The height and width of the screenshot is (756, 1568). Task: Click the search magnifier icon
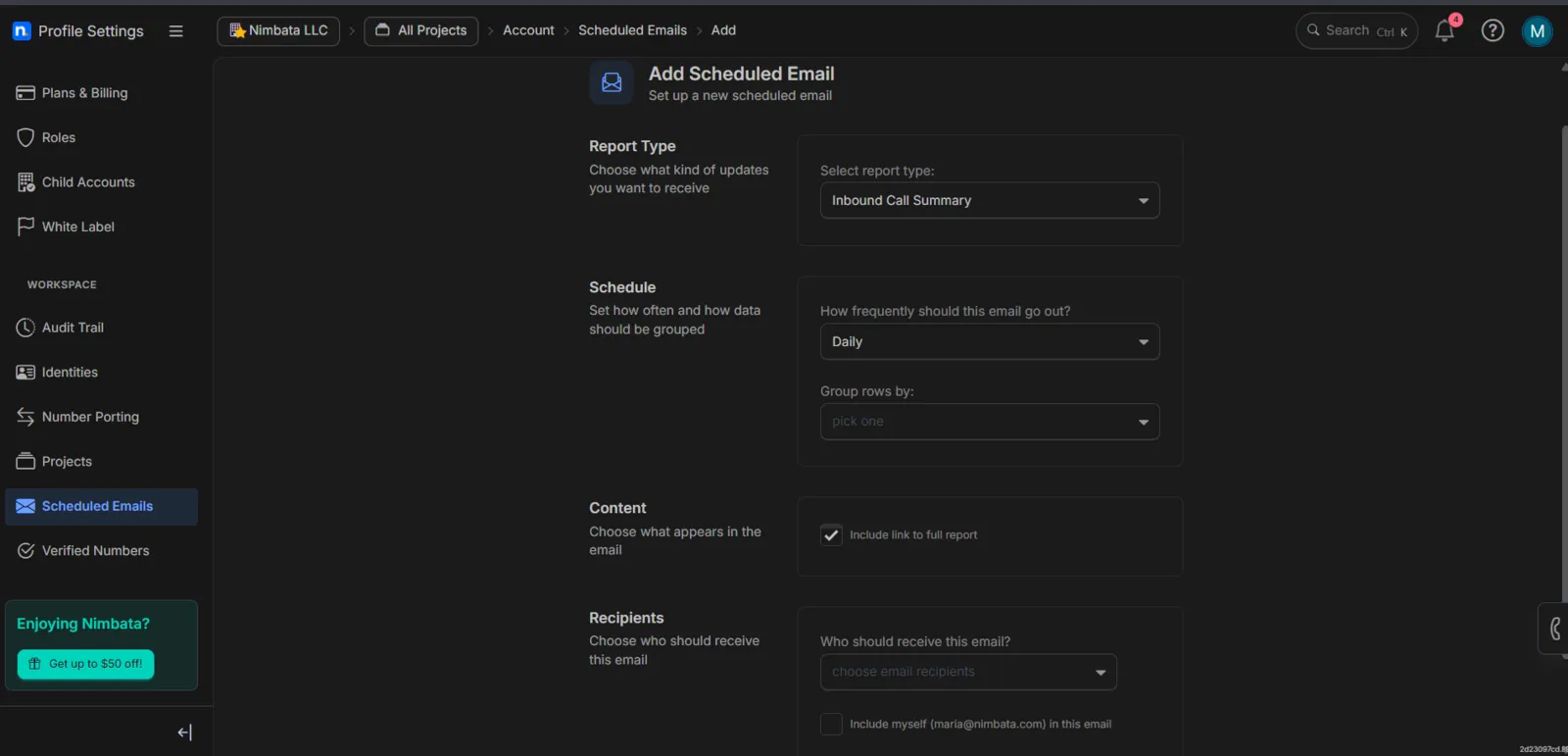(x=1313, y=30)
